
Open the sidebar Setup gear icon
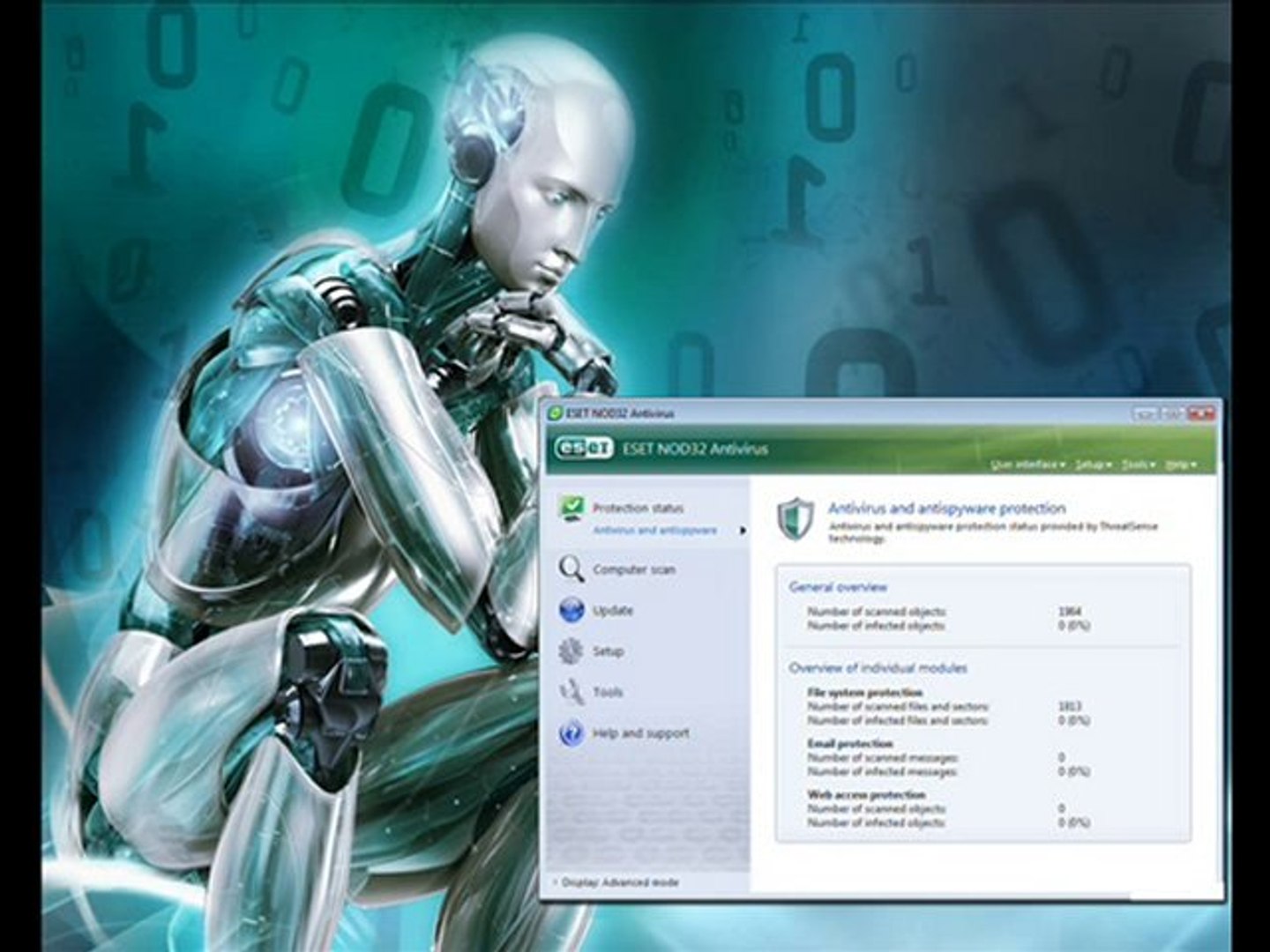click(x=571, y=651)
